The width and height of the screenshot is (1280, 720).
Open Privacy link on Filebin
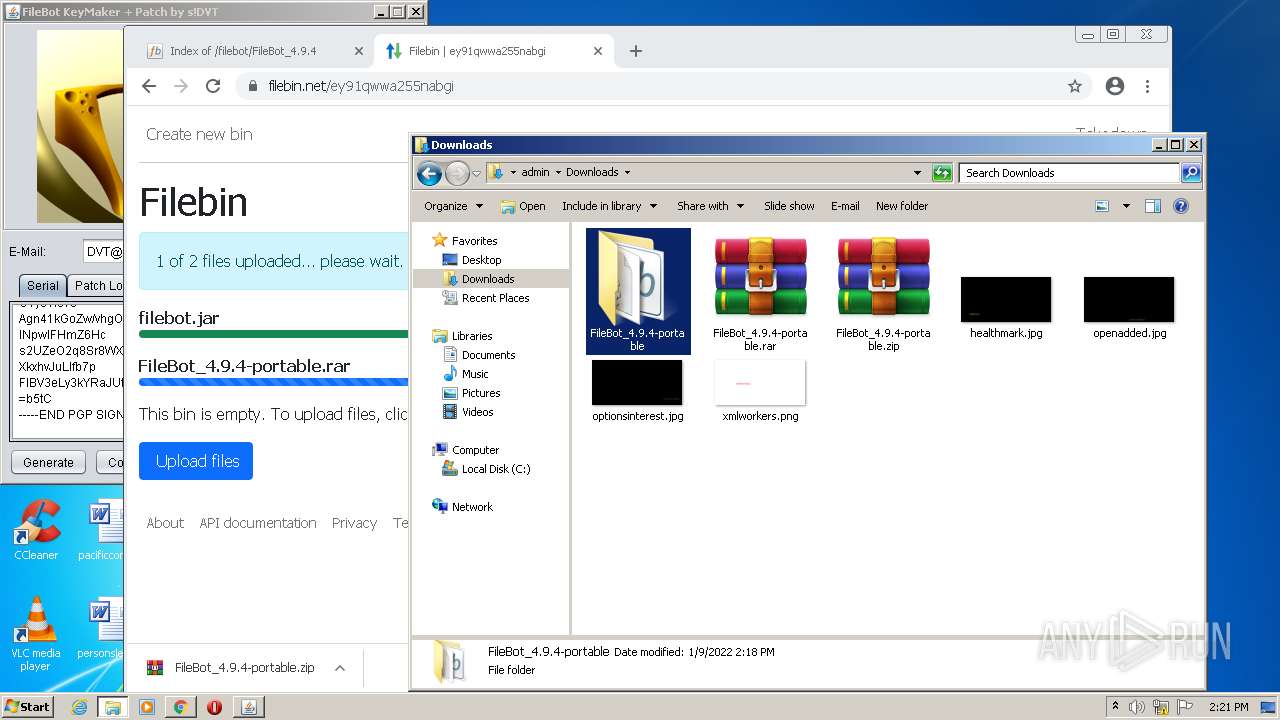click(354, 523)
